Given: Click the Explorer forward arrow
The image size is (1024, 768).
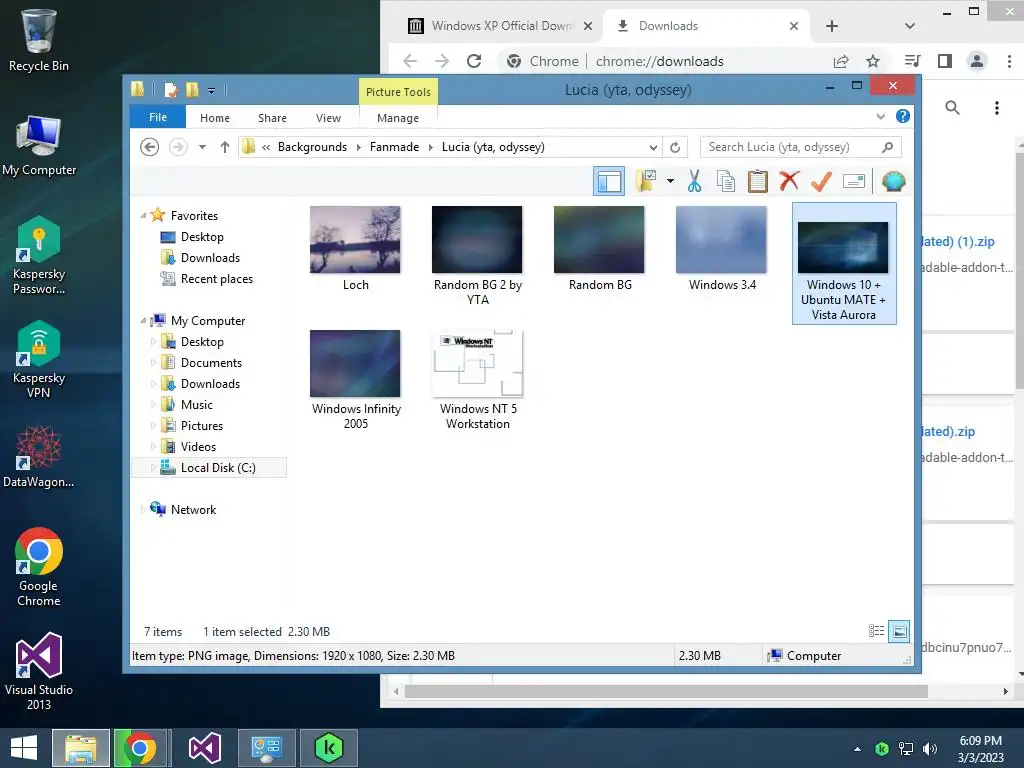Looking at the screenshot, I should [178, 147].
